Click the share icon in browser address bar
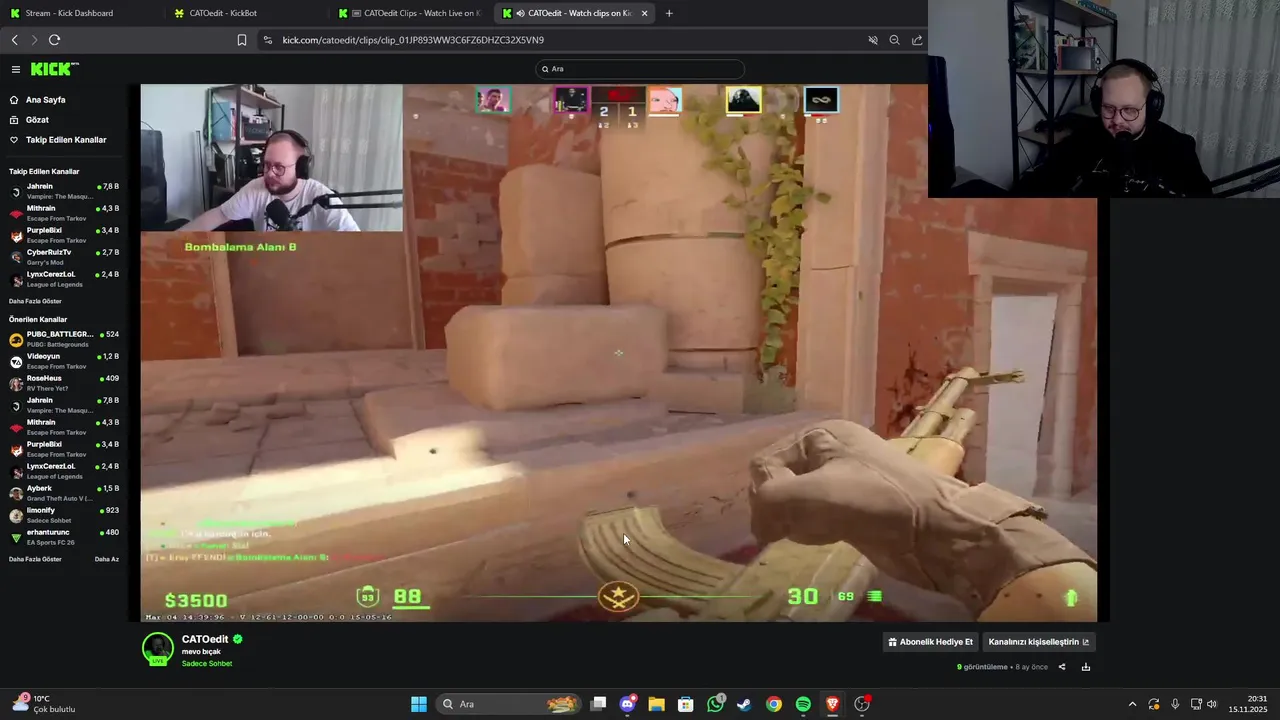This screenshot has height=720, width=1280. [x=917, y=40]
